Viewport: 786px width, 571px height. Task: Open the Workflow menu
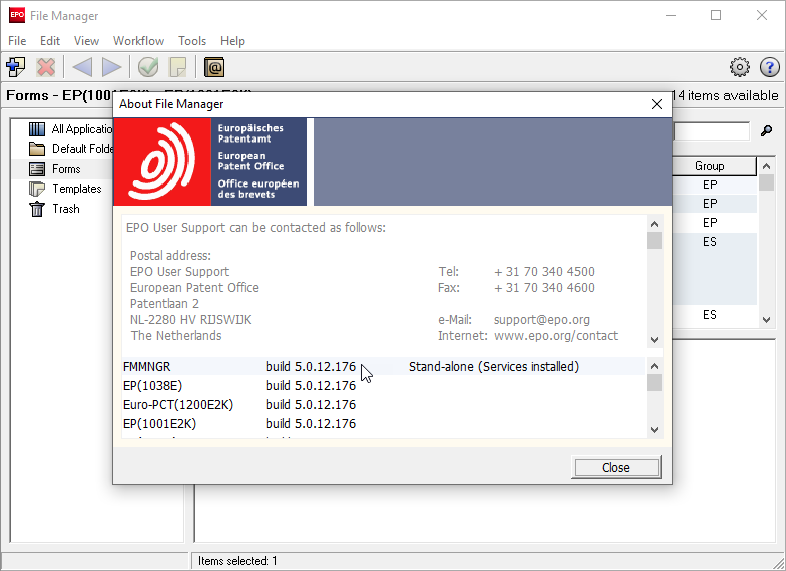tap(138, 41)
